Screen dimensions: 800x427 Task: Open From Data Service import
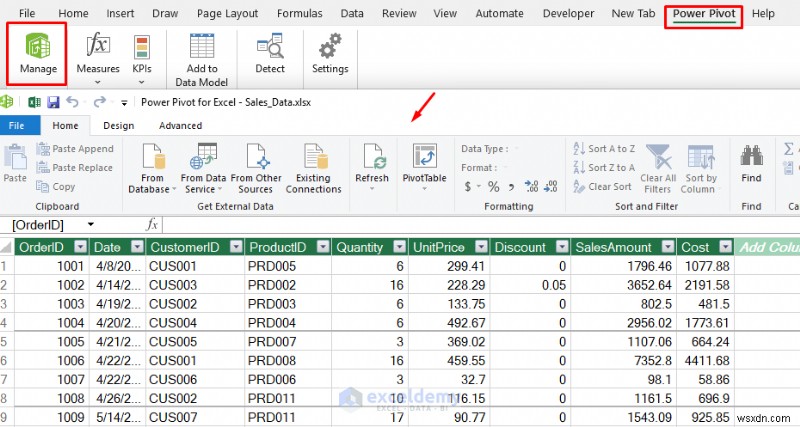tap(203, 168)
